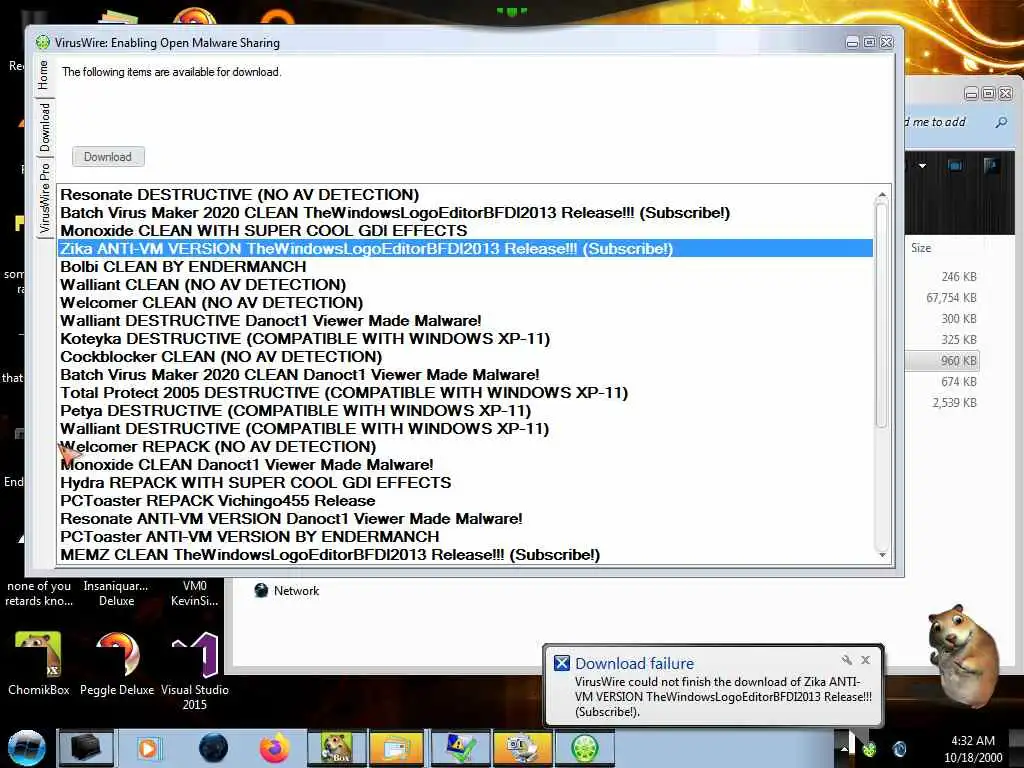The image size is (1024, 768).
Task: Open Peggle Deluxe desktop shortcut
Action: (117, 662)
